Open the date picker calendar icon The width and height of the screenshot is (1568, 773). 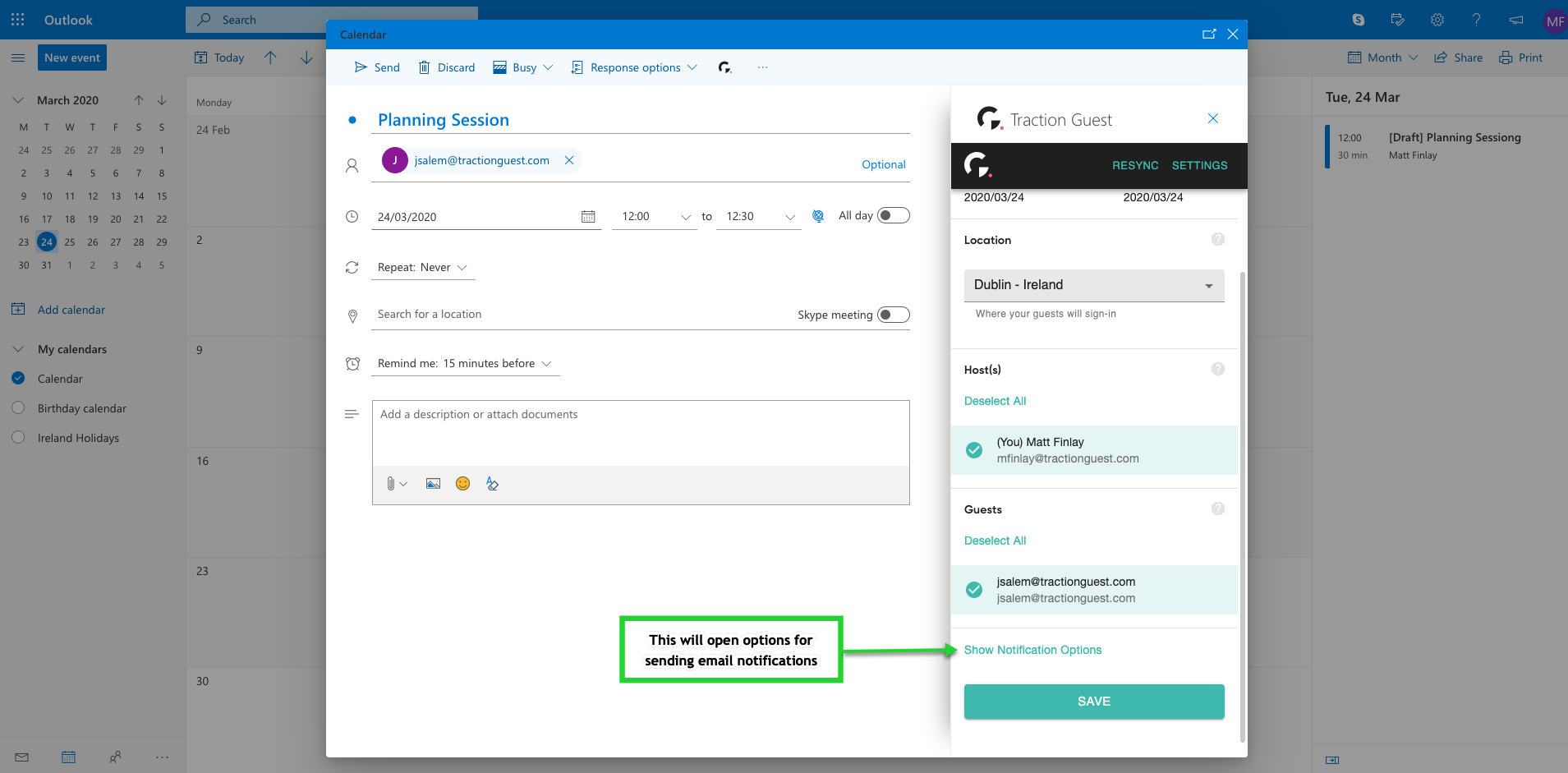(588, 216)
